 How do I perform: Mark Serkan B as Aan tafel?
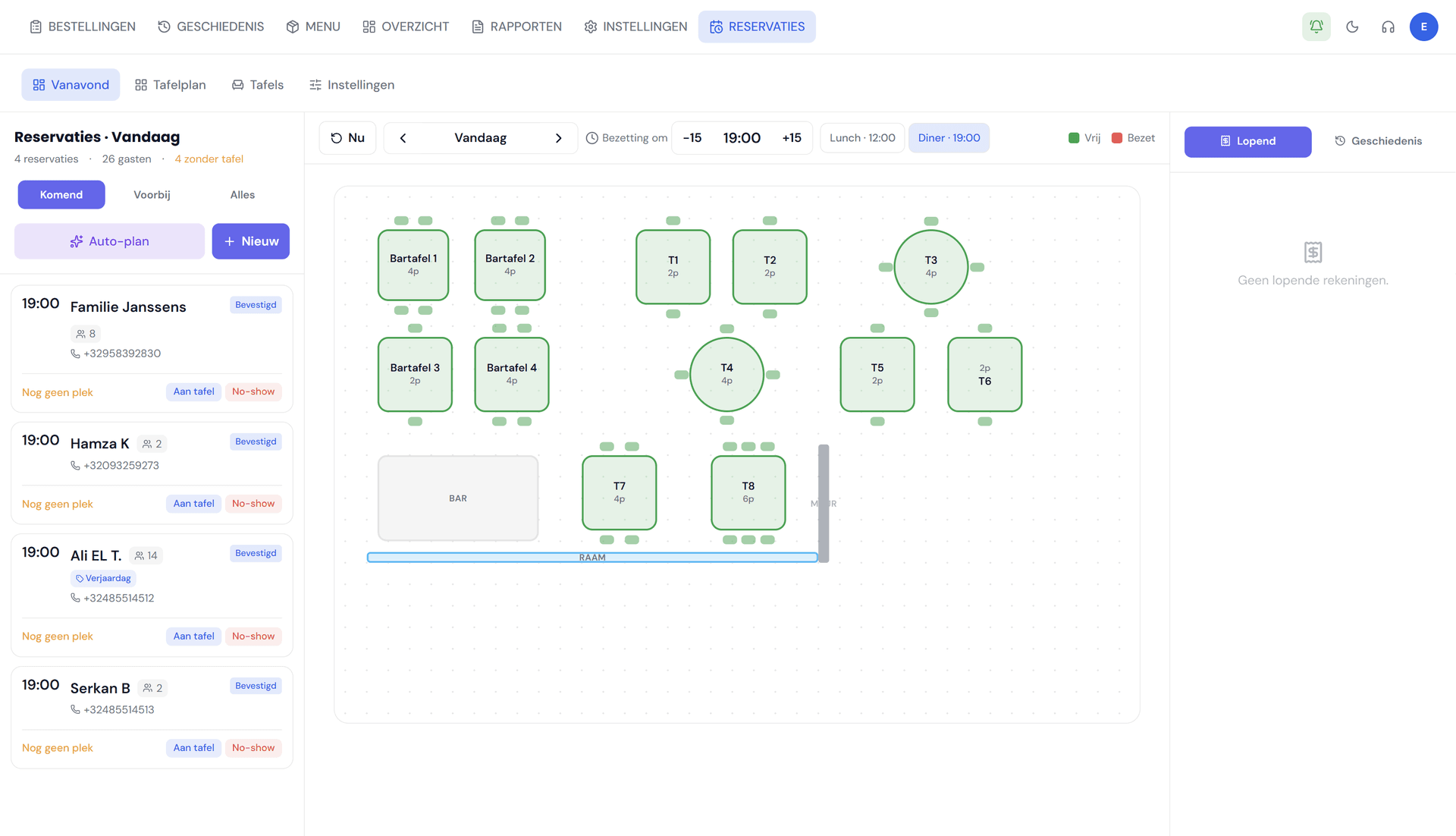(x=193, y=748)
